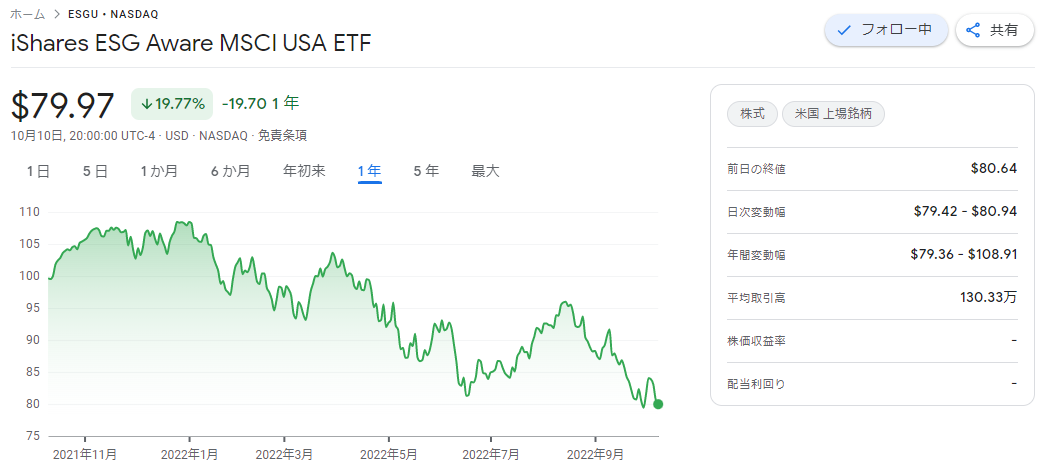Image resolution: width=1050 pixels, height=470 pixels.
Task: Click the 日次変動幅 label
Action: (756, 212)
